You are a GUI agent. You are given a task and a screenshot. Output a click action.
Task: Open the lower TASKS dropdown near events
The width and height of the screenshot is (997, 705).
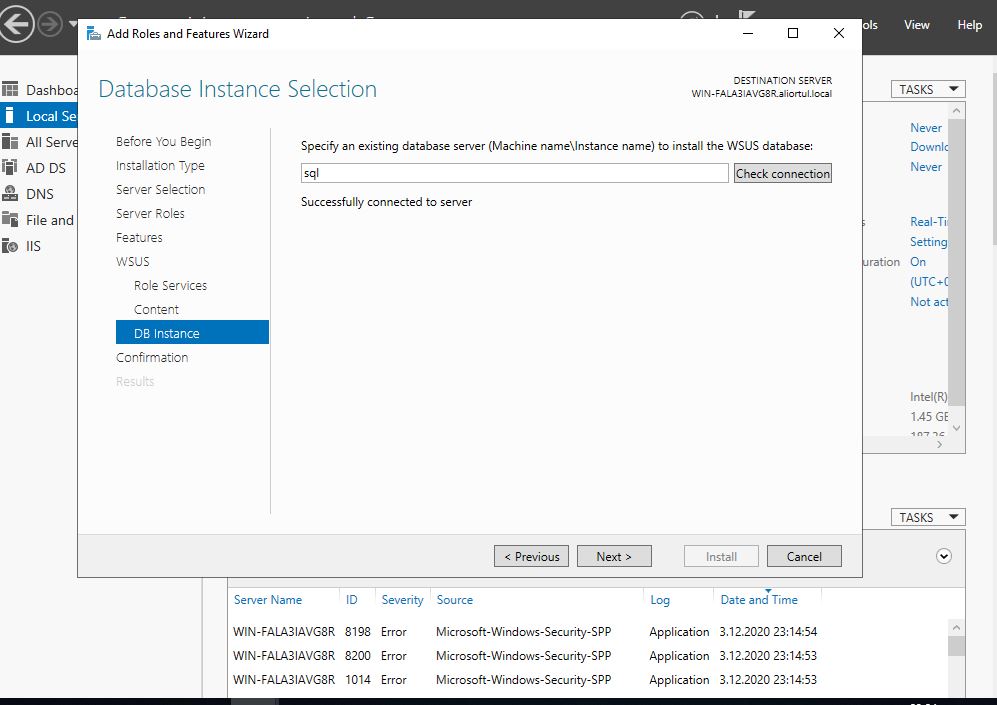tap(927, 517)
